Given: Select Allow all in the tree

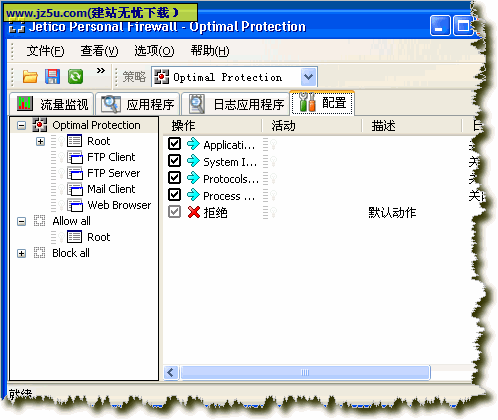Looking at the screenshot, I should tap(71, 221).
